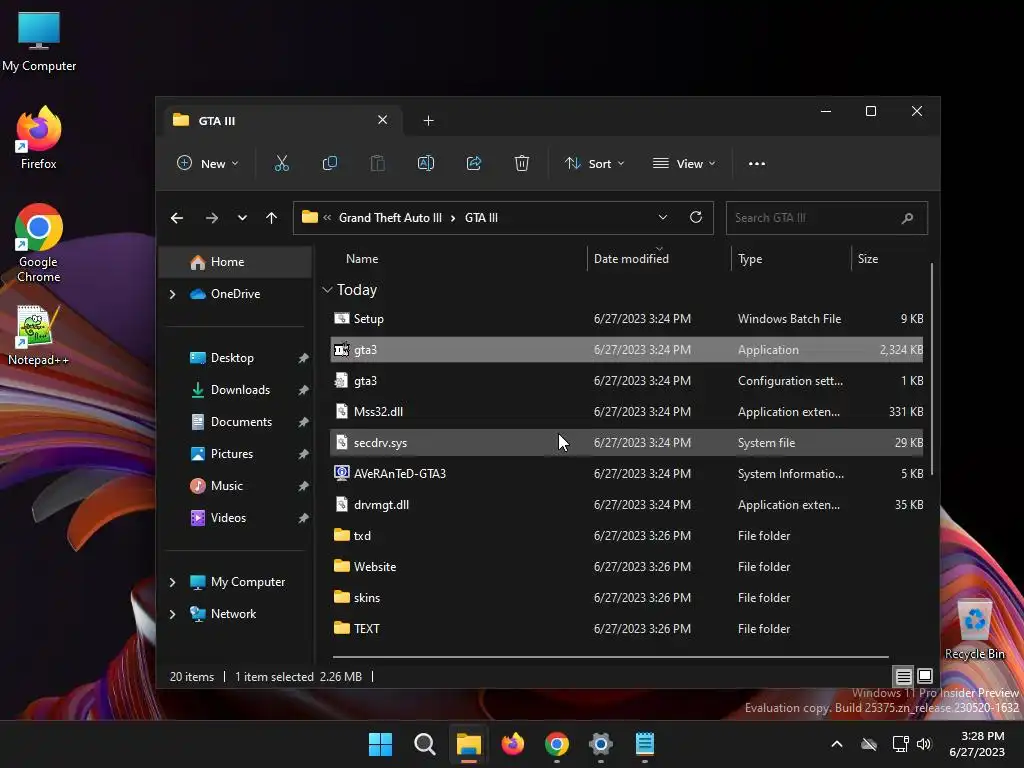Add a new tab with plus button
Screen dimensions: 1024x768
coord(428,121)
